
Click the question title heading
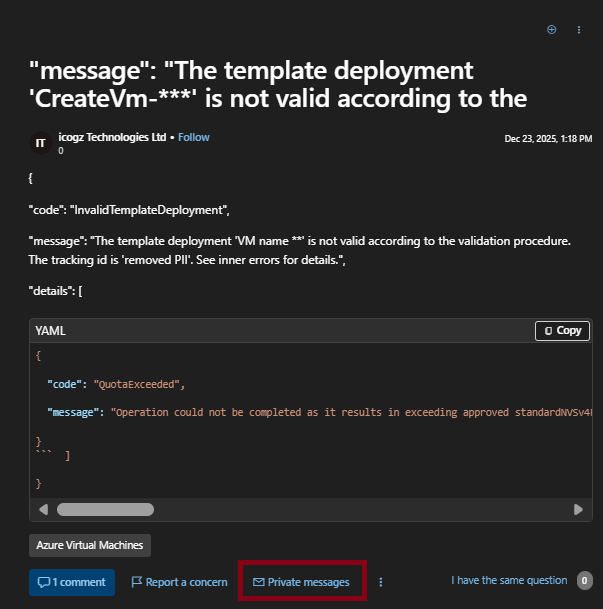coord(278,84)
